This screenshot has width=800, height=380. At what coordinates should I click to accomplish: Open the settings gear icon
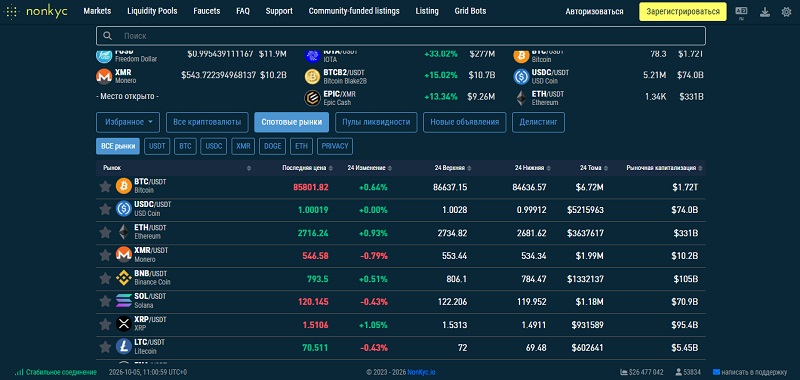[x=786, y=12]
